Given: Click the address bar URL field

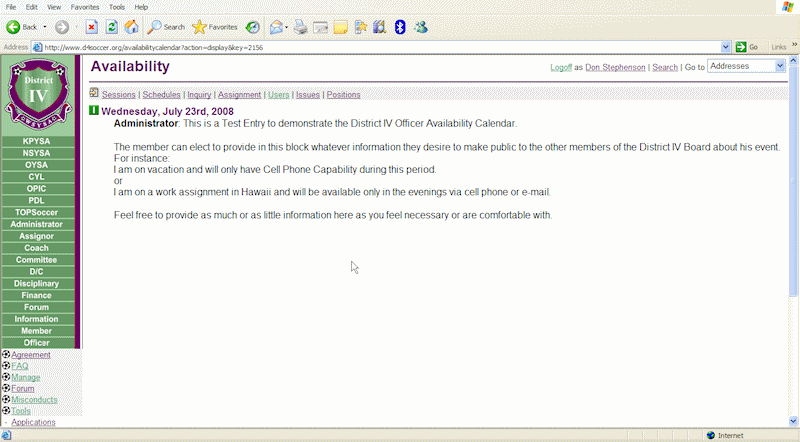Looking at the screenshot, I should click(380, 47).
